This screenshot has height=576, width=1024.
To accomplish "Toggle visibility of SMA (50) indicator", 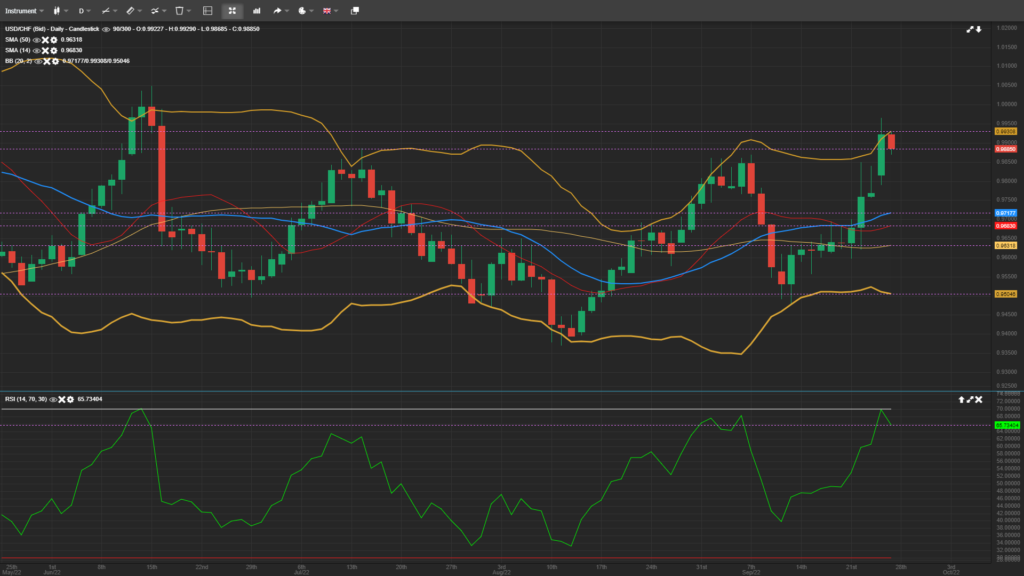I will coord(36,40).
